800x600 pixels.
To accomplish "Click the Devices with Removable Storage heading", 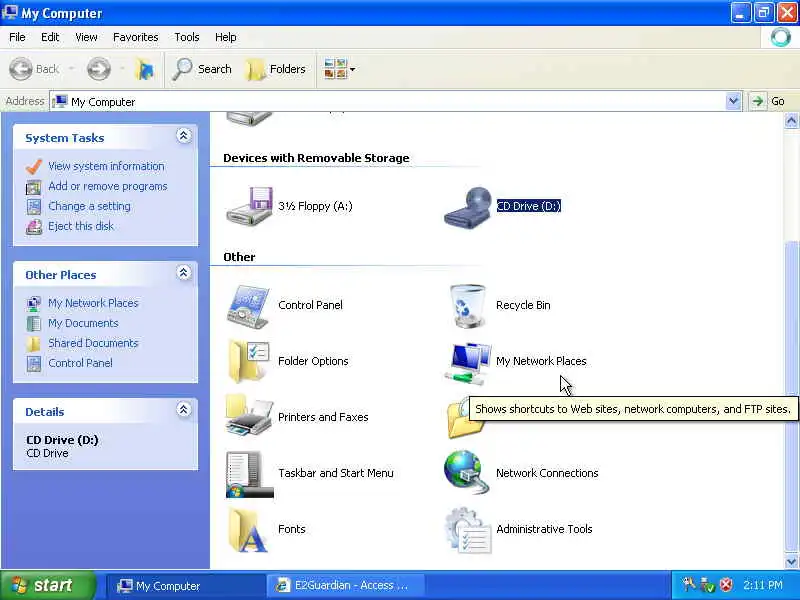I will click(316, 158).
